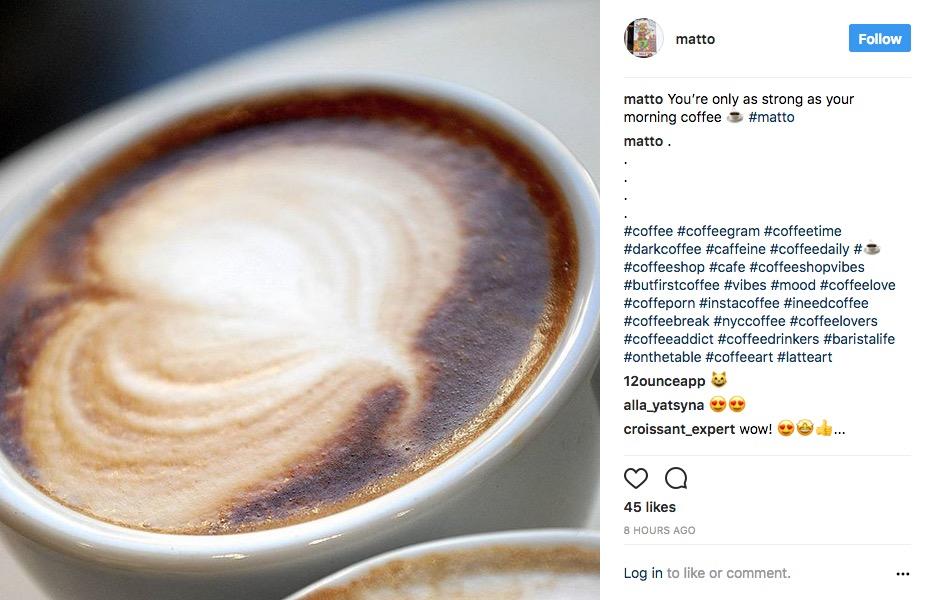Visit commenter croissant_expert's profile
Screen dimensions: 935x600
coord(679,429)
